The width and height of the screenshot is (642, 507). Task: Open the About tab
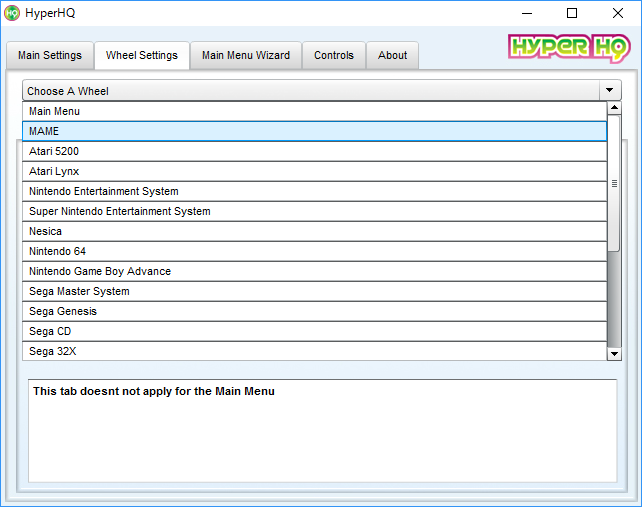[392, 55]
